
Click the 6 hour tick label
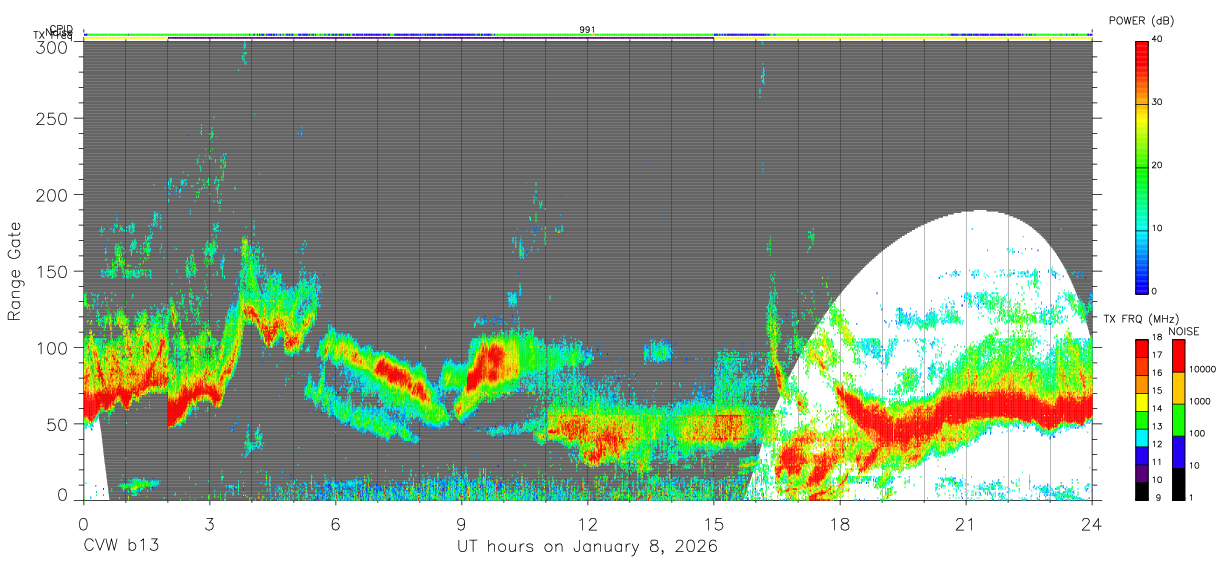coord(335,524)
